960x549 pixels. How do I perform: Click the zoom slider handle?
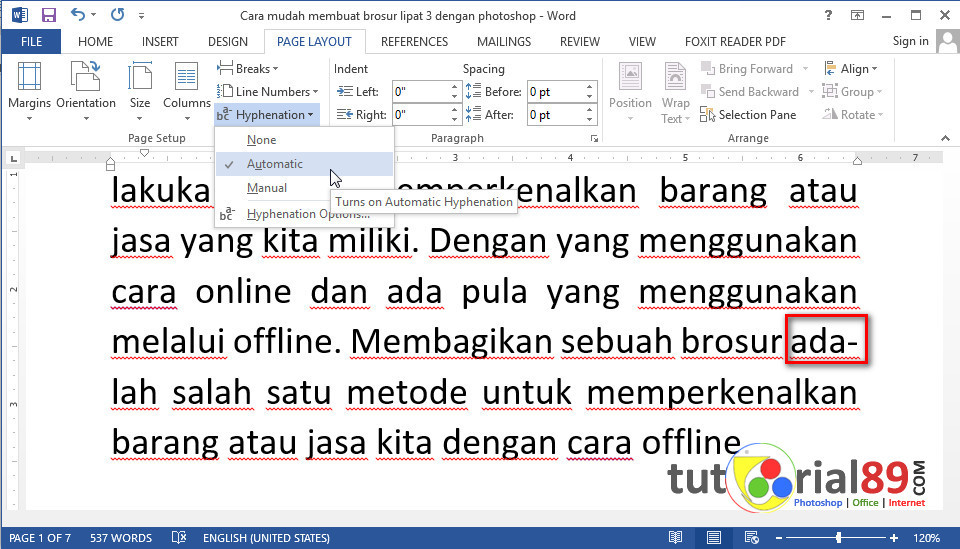[838, 538]
